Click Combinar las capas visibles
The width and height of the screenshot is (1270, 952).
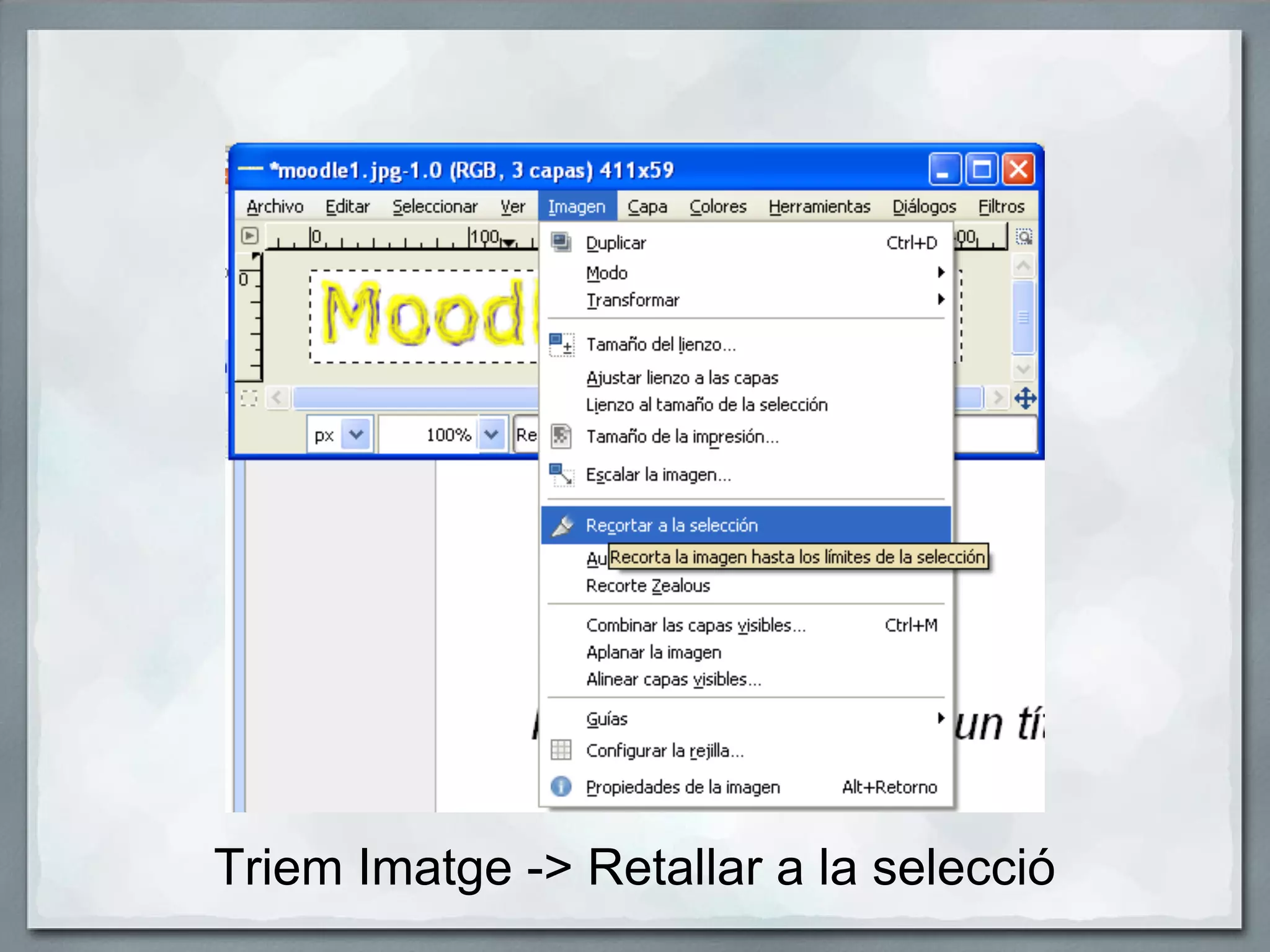(696, 625)
